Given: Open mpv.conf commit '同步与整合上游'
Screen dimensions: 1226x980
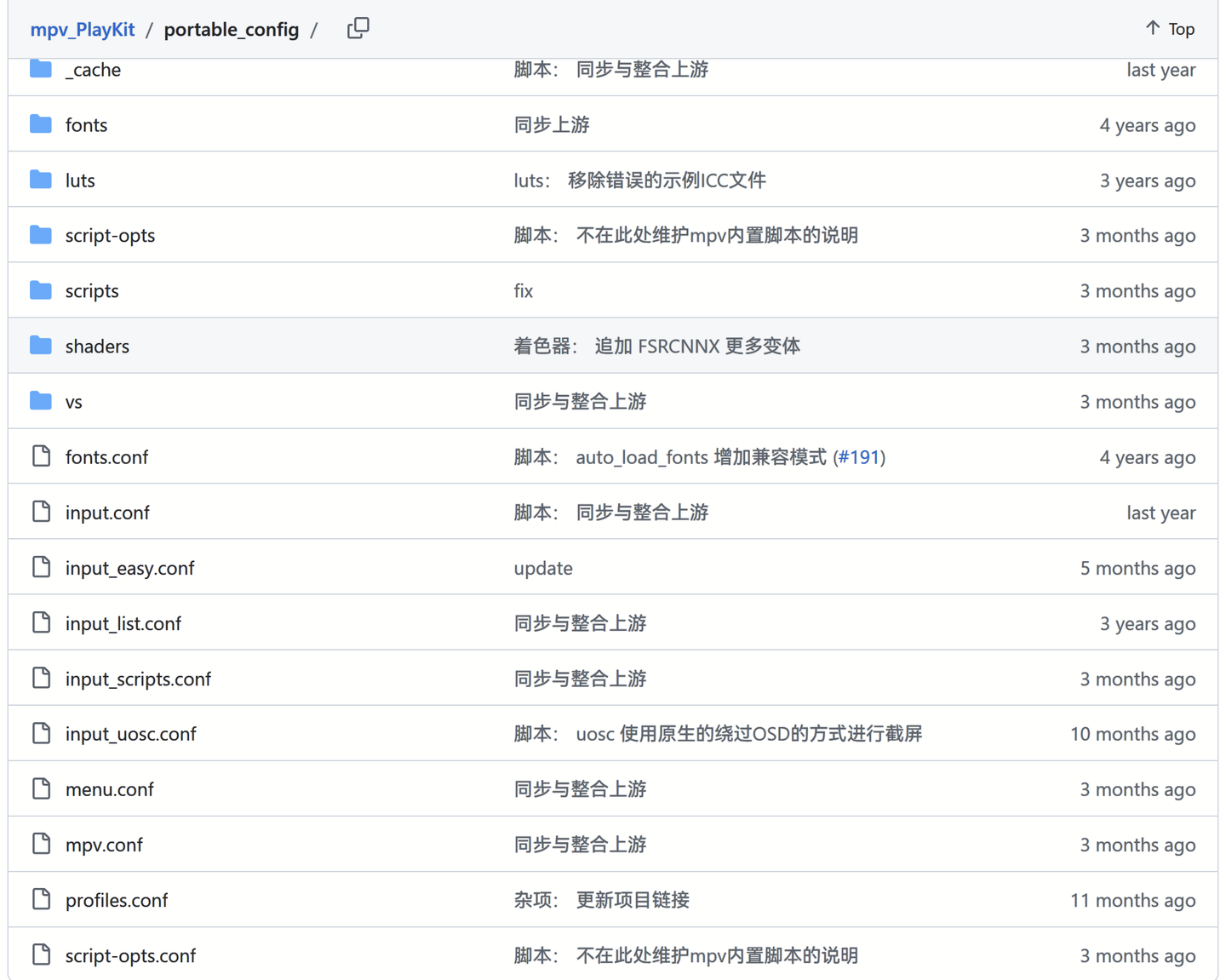Looking at the screenshot, I should pos(580,845).
